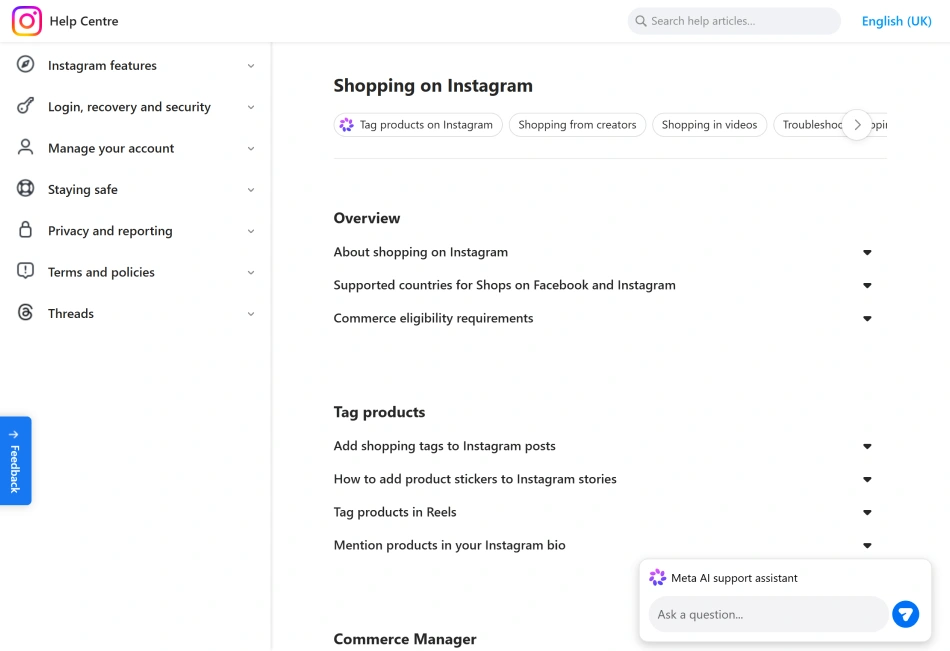This screenshot has height=651, width=950.
Task: Select Tag products on Instagram chip
Action: (x=418, y=125)
